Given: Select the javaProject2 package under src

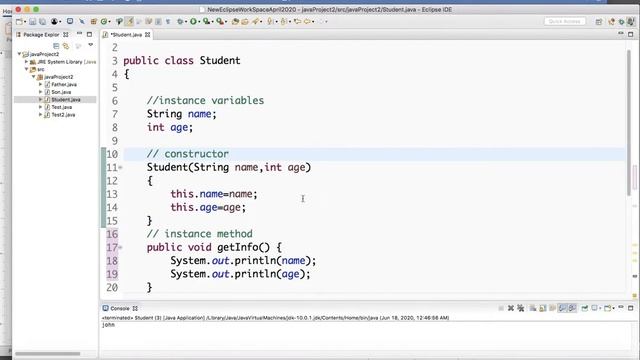Looking at the screenshot, I should 58,77.
